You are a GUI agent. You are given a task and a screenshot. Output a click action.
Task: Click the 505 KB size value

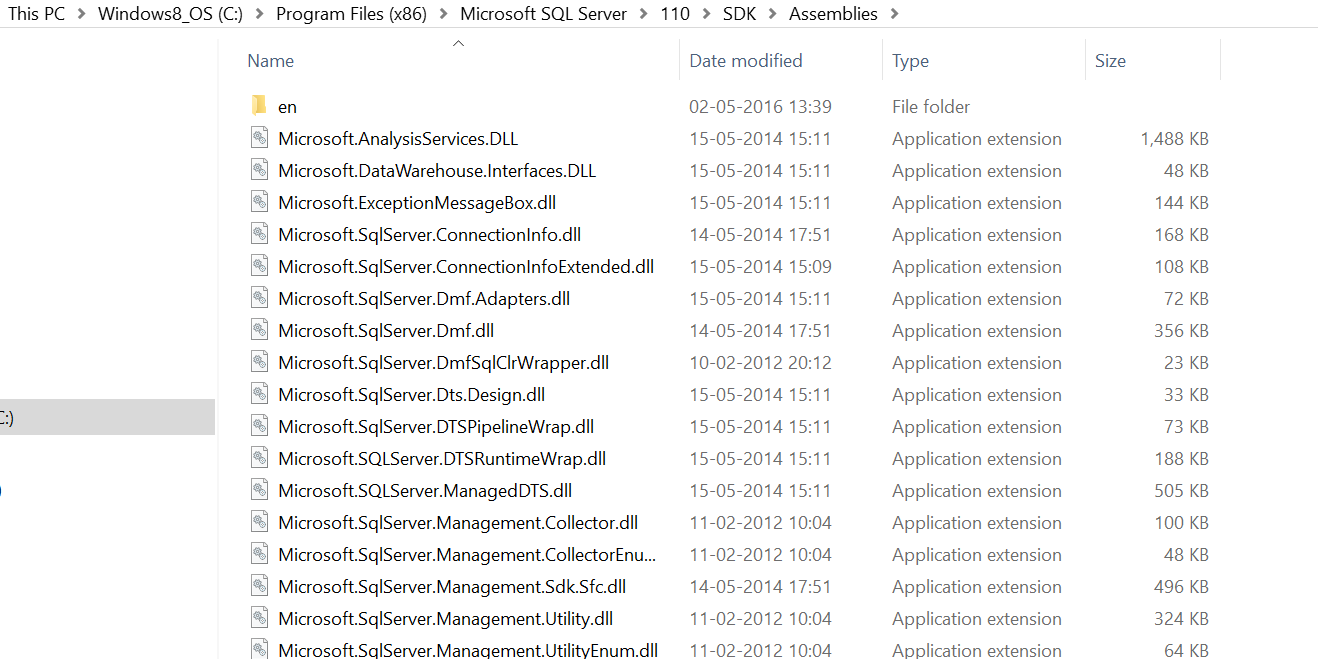pos(1181,491)
